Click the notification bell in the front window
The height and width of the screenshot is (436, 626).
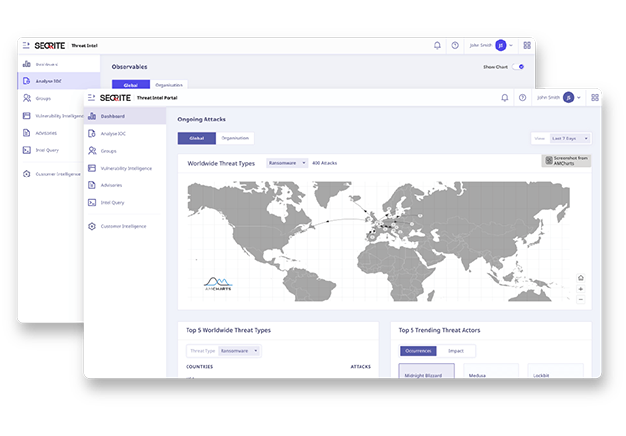point(504,98)
